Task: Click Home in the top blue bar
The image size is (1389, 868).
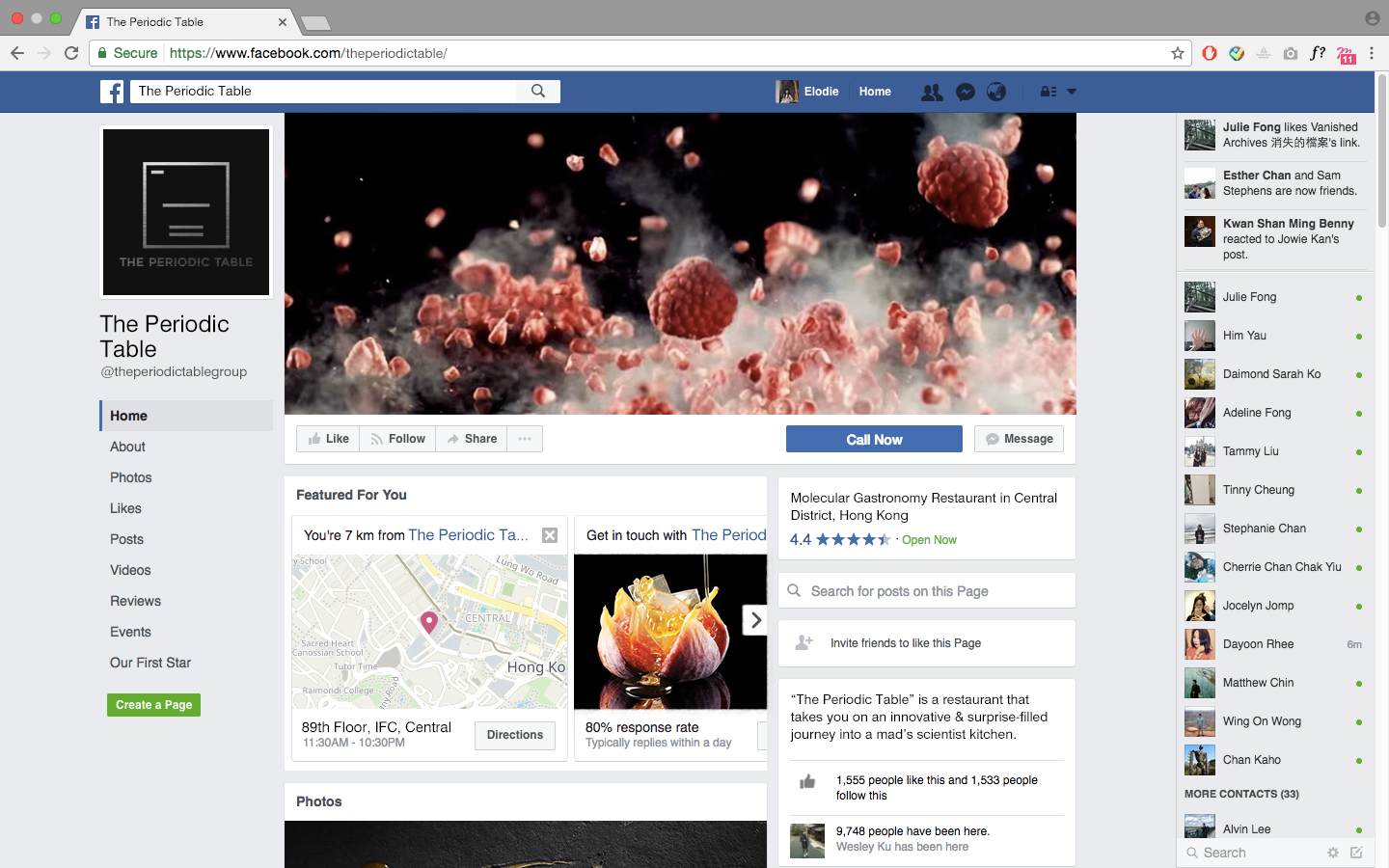Action: 875,92
